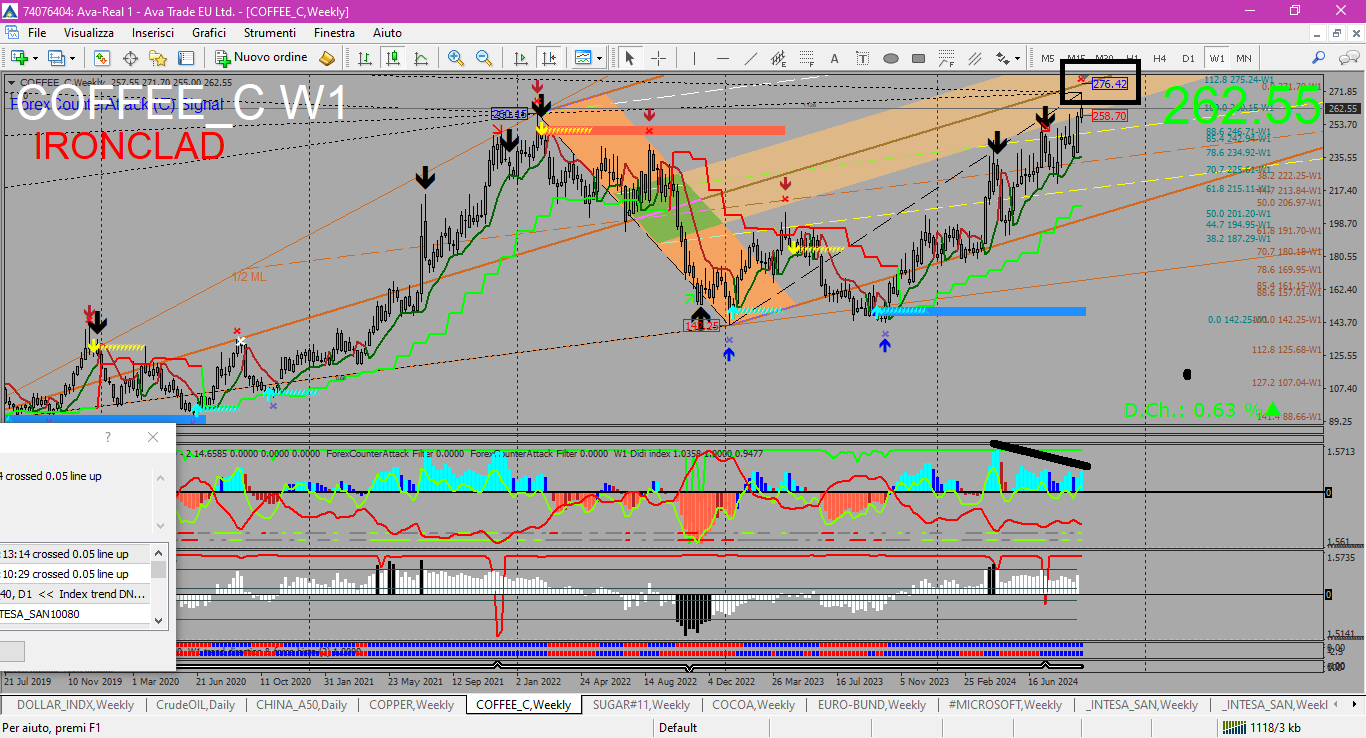This screenshot has height=738, width=1366.
Task: Select the horizontal line drawing tool
Action: coord(722,58)
